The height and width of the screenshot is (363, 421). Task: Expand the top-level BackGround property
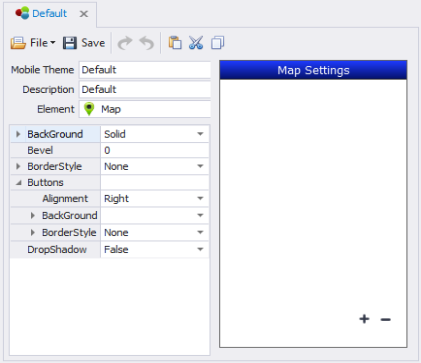point(18,134)
